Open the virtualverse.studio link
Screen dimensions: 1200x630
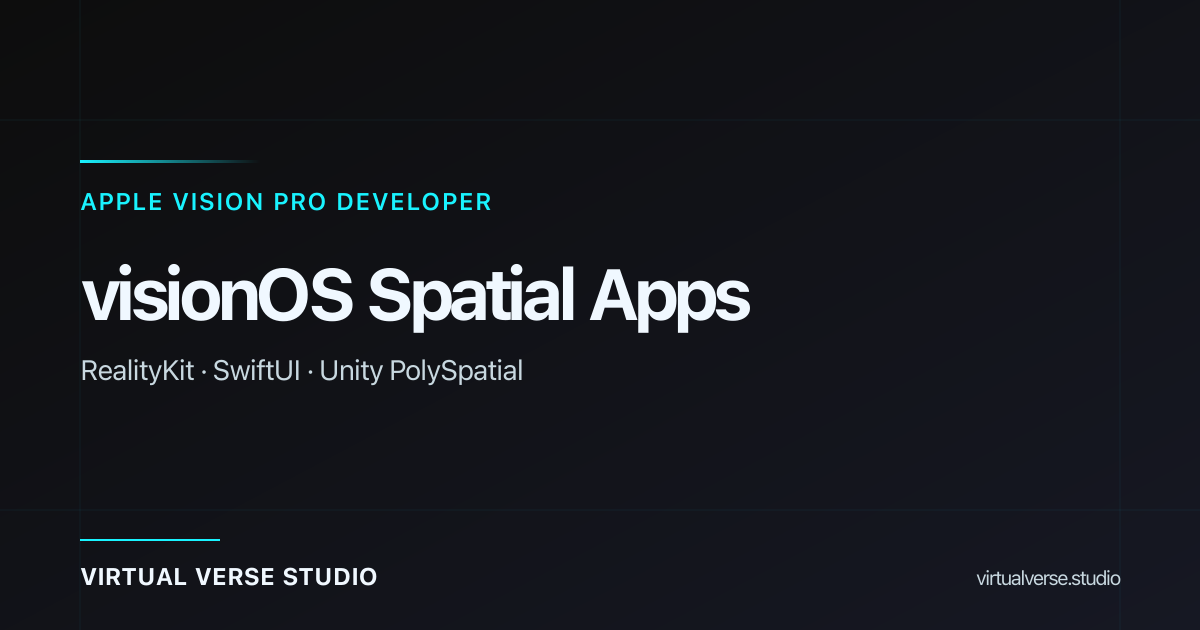[1048, 578]
